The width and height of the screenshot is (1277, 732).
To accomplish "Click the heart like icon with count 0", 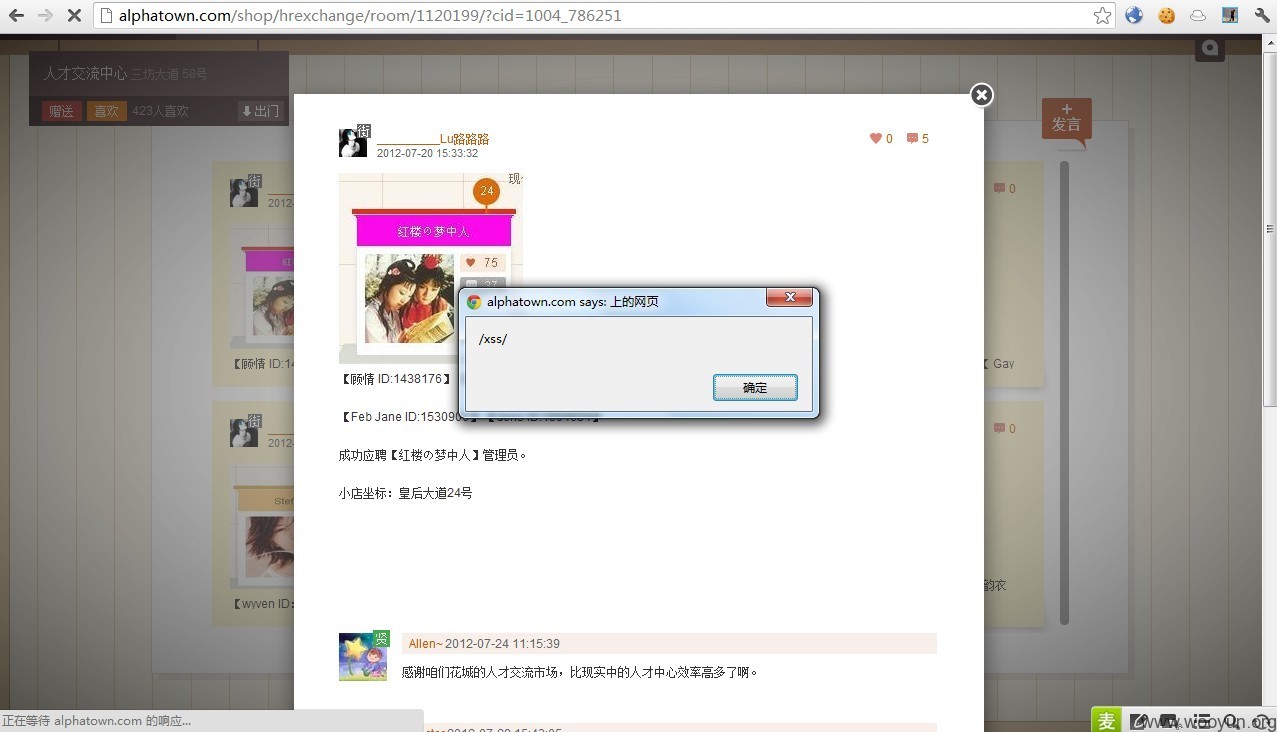I will point(875,139).
